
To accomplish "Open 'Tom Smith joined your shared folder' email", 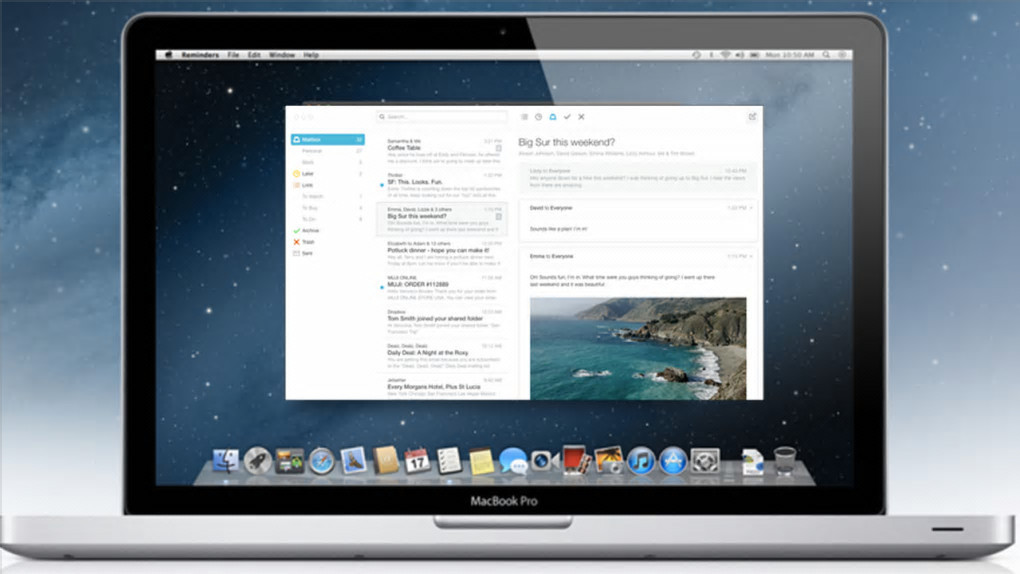I will click(442, 321).
